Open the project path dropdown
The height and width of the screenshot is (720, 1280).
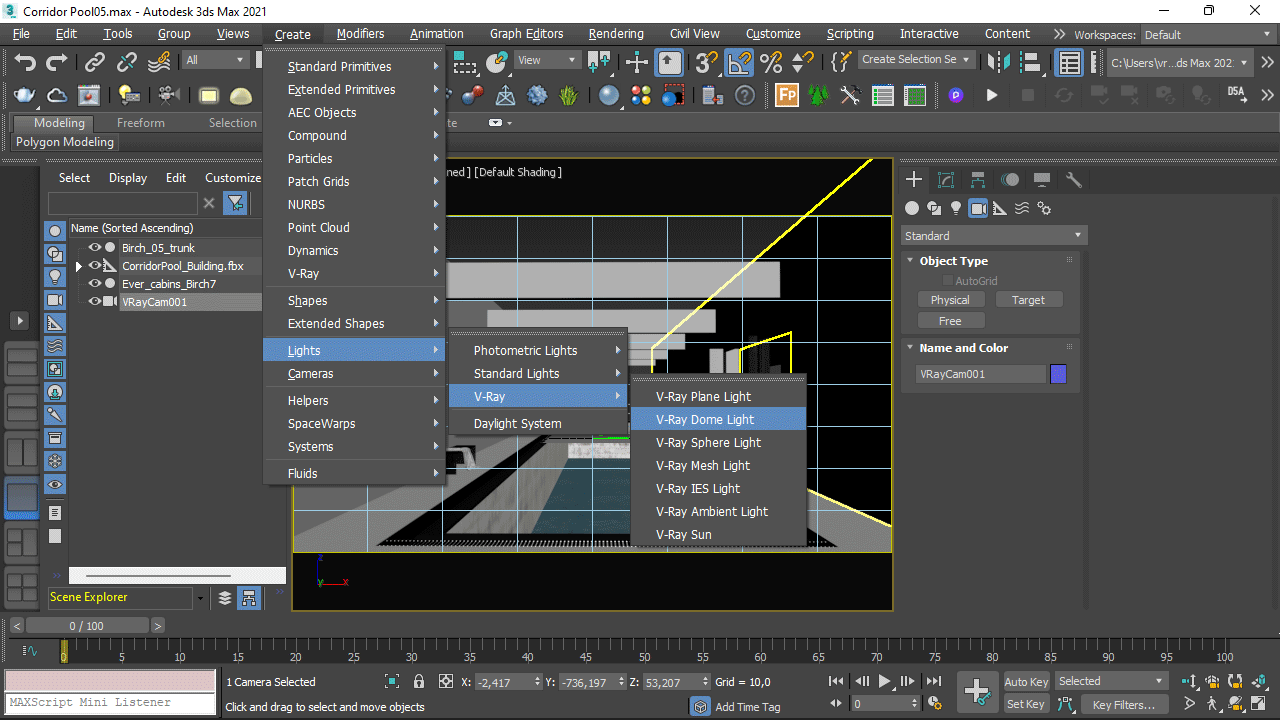1181,62
